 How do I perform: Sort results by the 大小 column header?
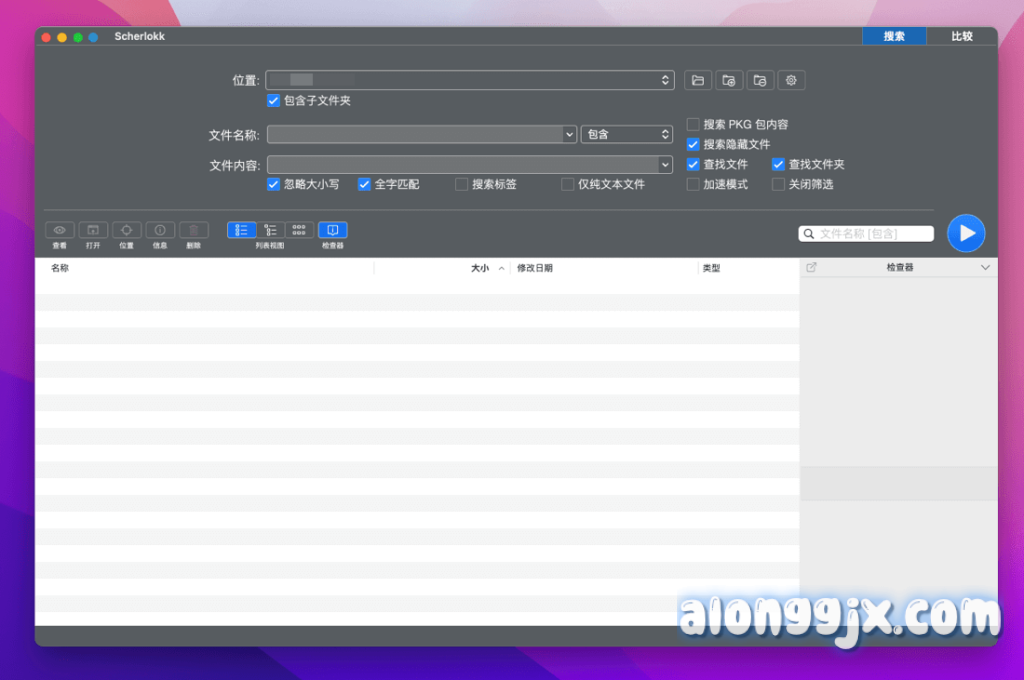[x=480, y=268]
